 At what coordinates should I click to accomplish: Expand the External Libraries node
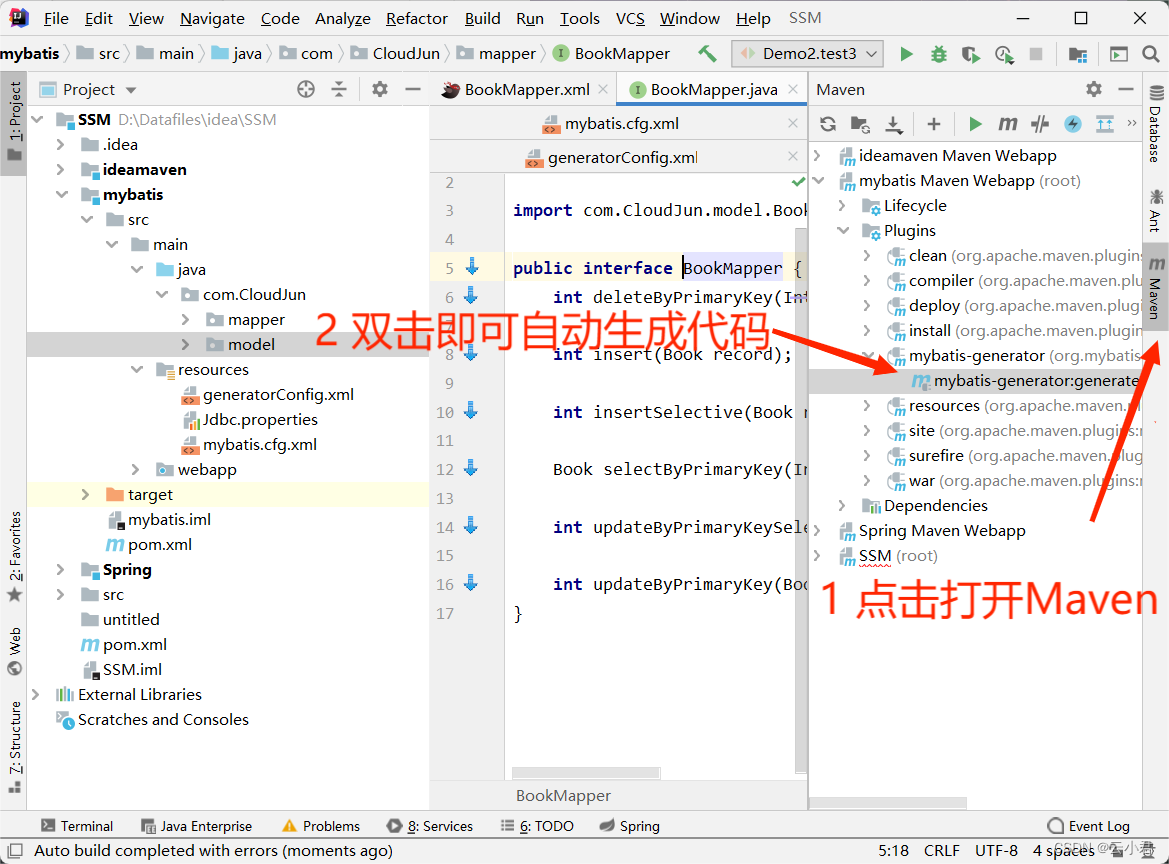pos(36,695)
